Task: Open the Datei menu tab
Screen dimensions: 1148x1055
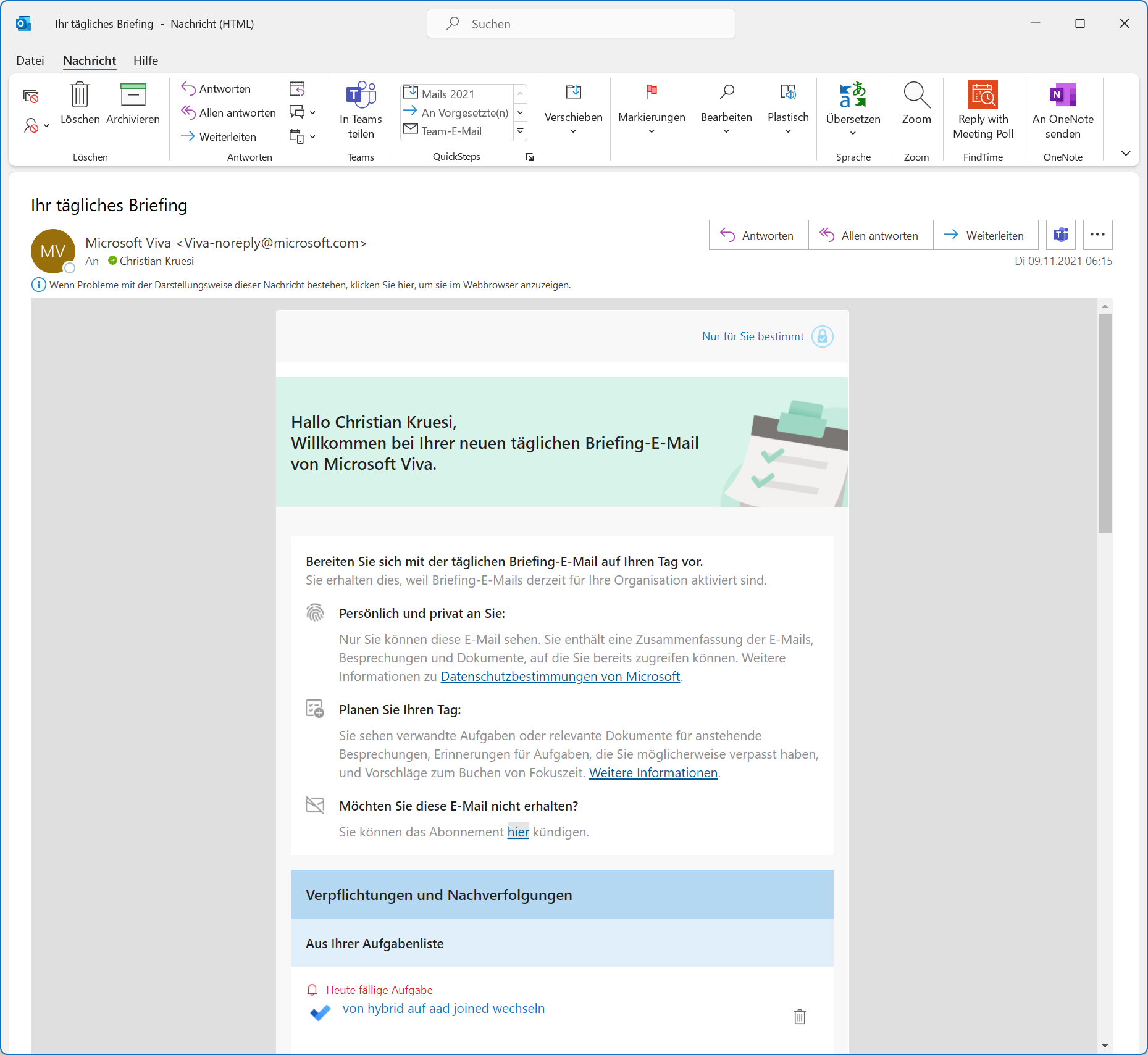Action: tap(30, 60)
